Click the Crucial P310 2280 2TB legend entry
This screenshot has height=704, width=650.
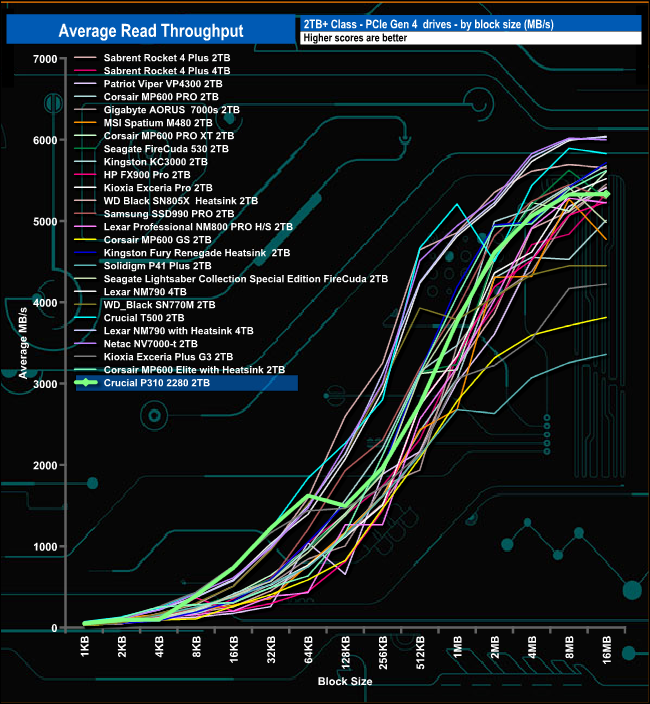click(x=187, y=383)
